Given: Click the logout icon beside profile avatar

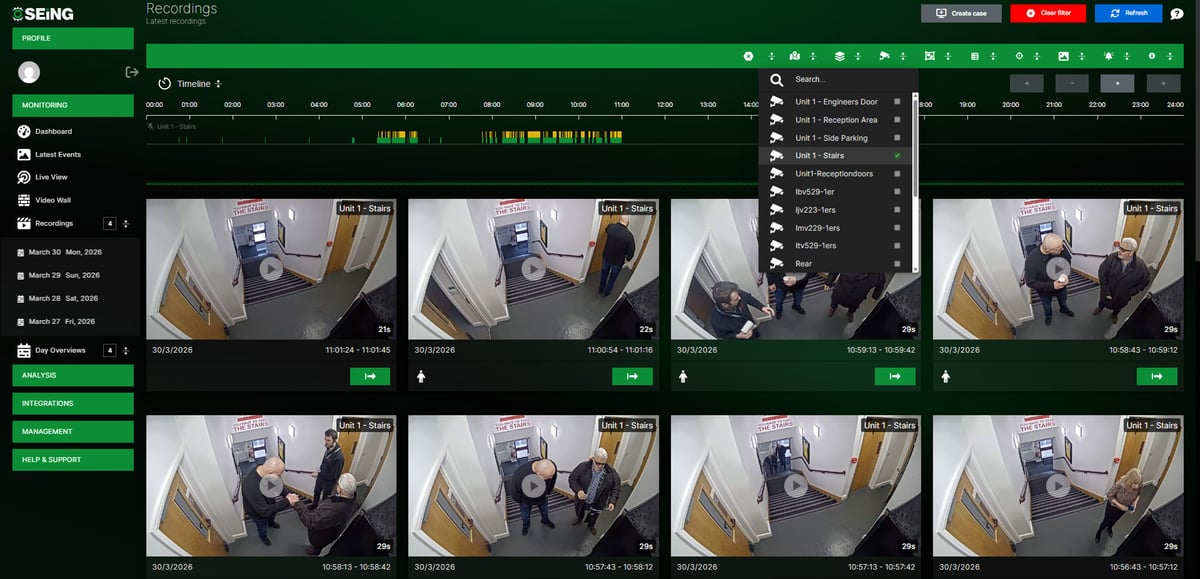Looking at the screenshot, I should pos(131,72).
